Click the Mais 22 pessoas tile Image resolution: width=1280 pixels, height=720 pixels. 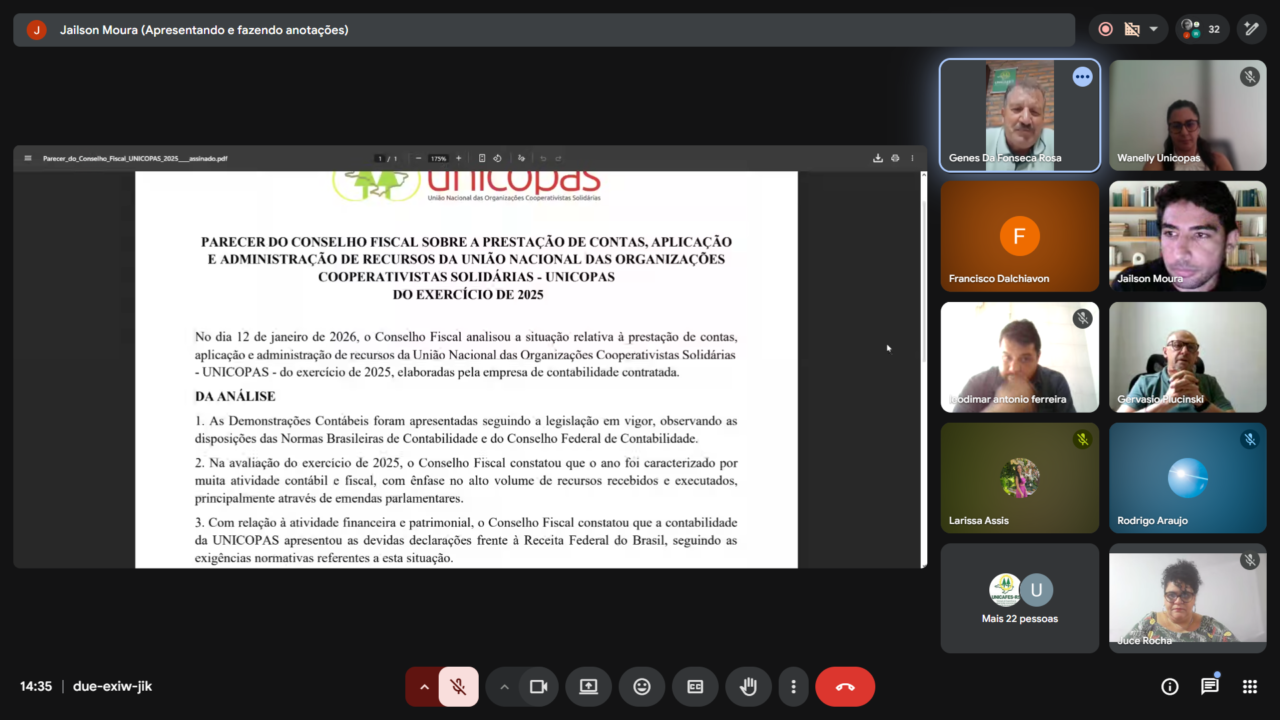tap(1019, 598)
